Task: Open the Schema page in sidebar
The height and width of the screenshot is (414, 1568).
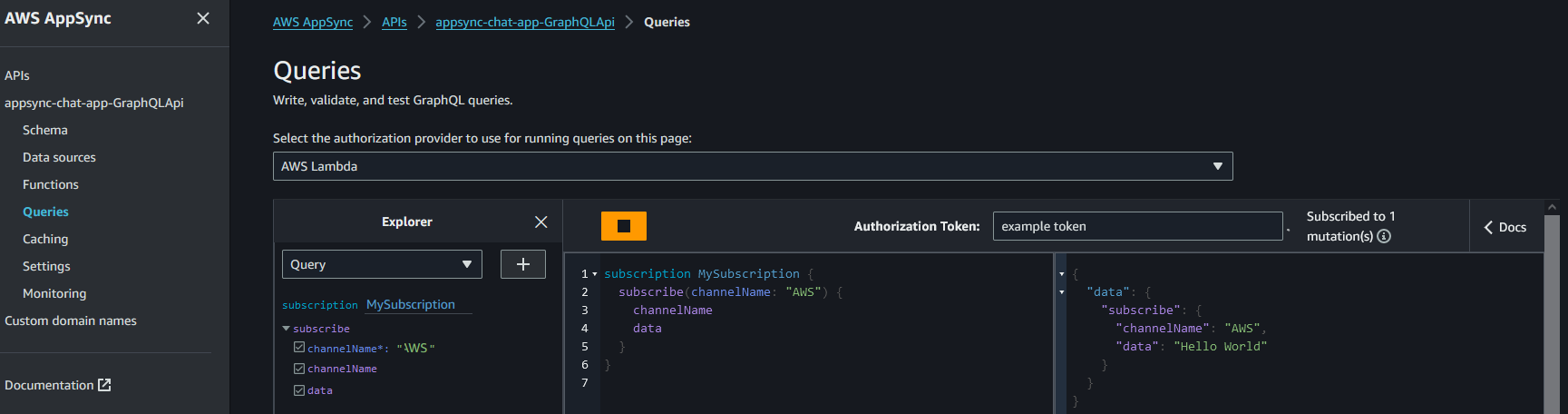Action: [45, 130]
